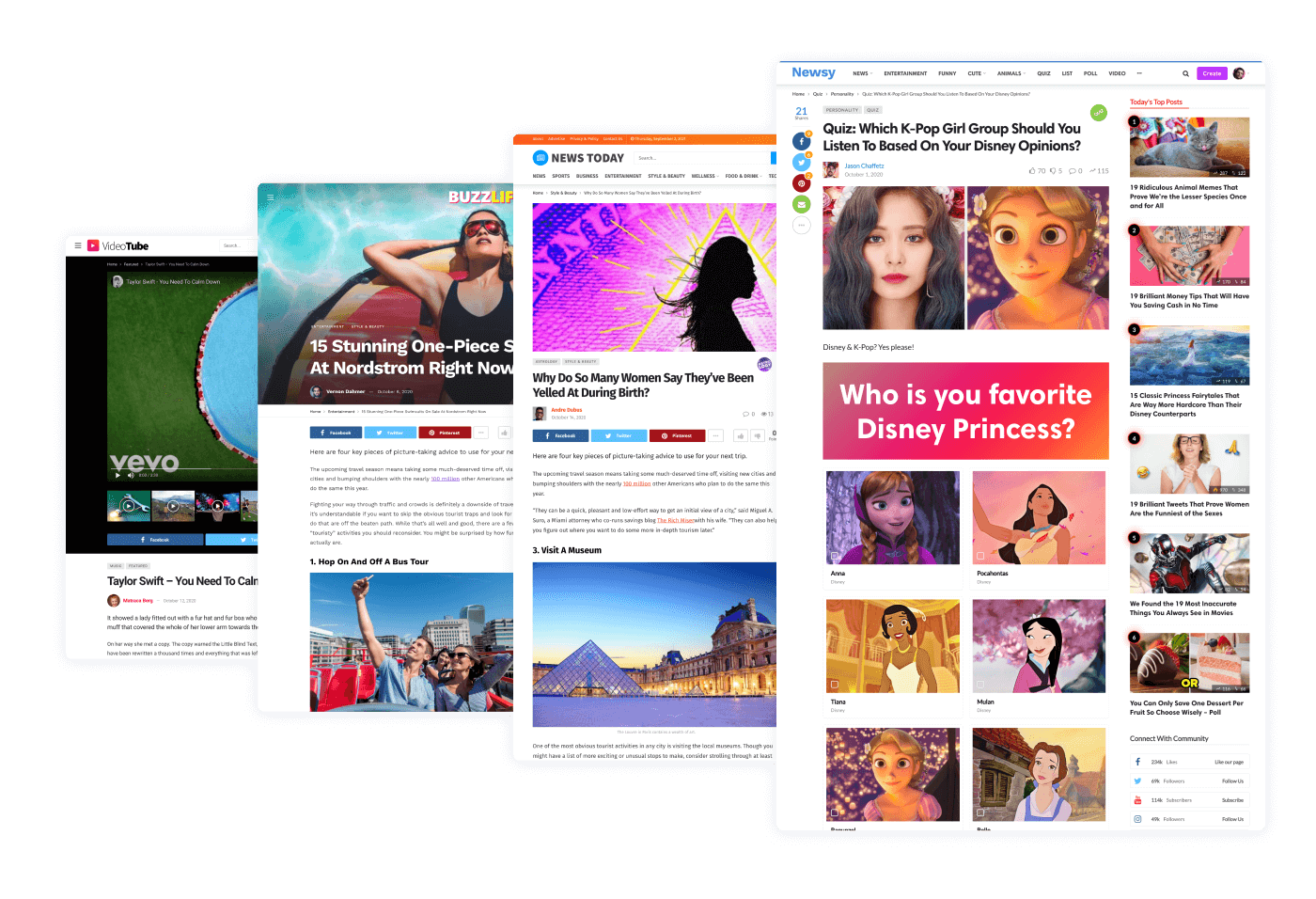Share by email using Newsy green sidebar icon
1316x899 pixels.
pyautogui.click(x=801, y=204)
